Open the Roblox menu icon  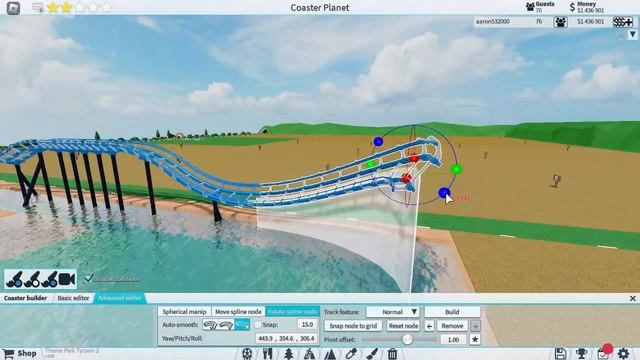pyautogui.click(x=13, y=8)
